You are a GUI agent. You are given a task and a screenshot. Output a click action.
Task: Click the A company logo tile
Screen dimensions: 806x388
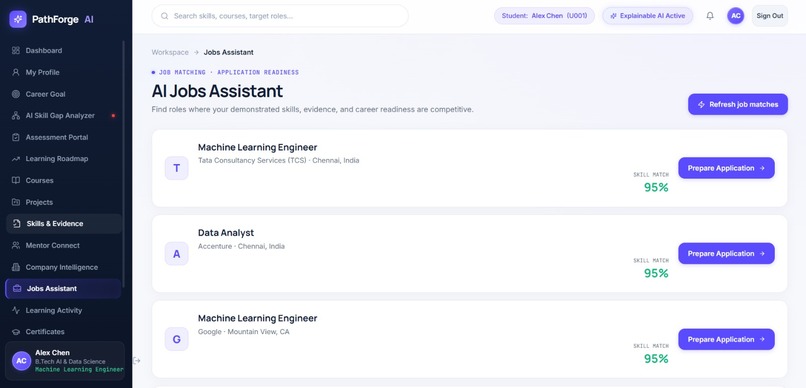pos(176,254)
